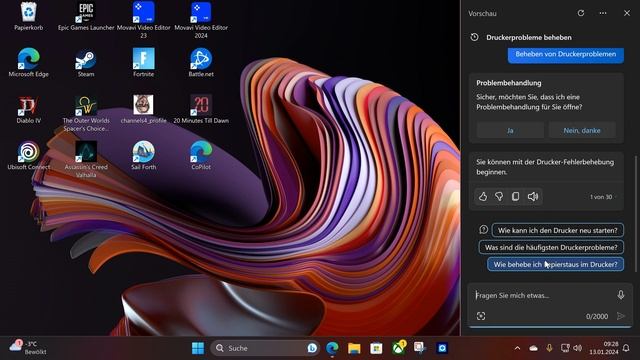Refresh the Copilot chat panel
This screenshot has width=640, height=360.
(581, 13)
